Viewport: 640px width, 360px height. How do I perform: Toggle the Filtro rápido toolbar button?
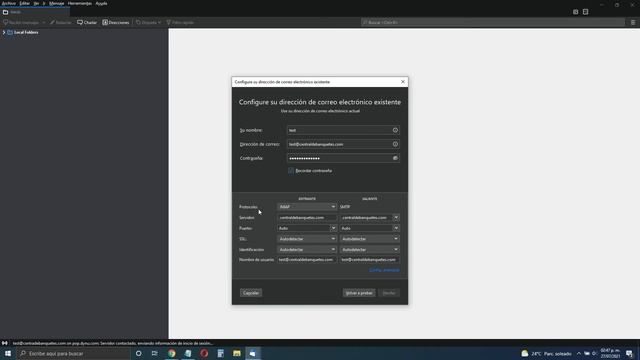(x=180, y=22)
